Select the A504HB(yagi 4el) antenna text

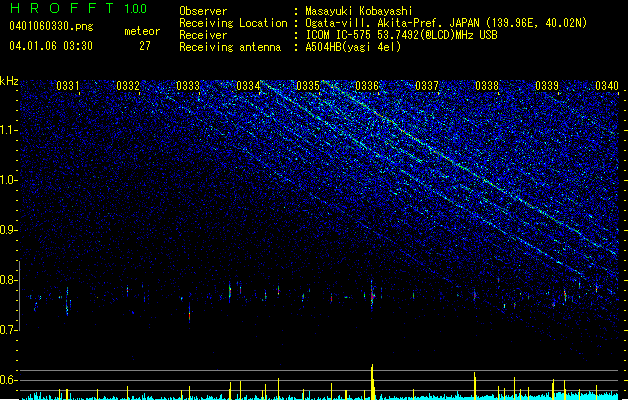coord(353,47)
